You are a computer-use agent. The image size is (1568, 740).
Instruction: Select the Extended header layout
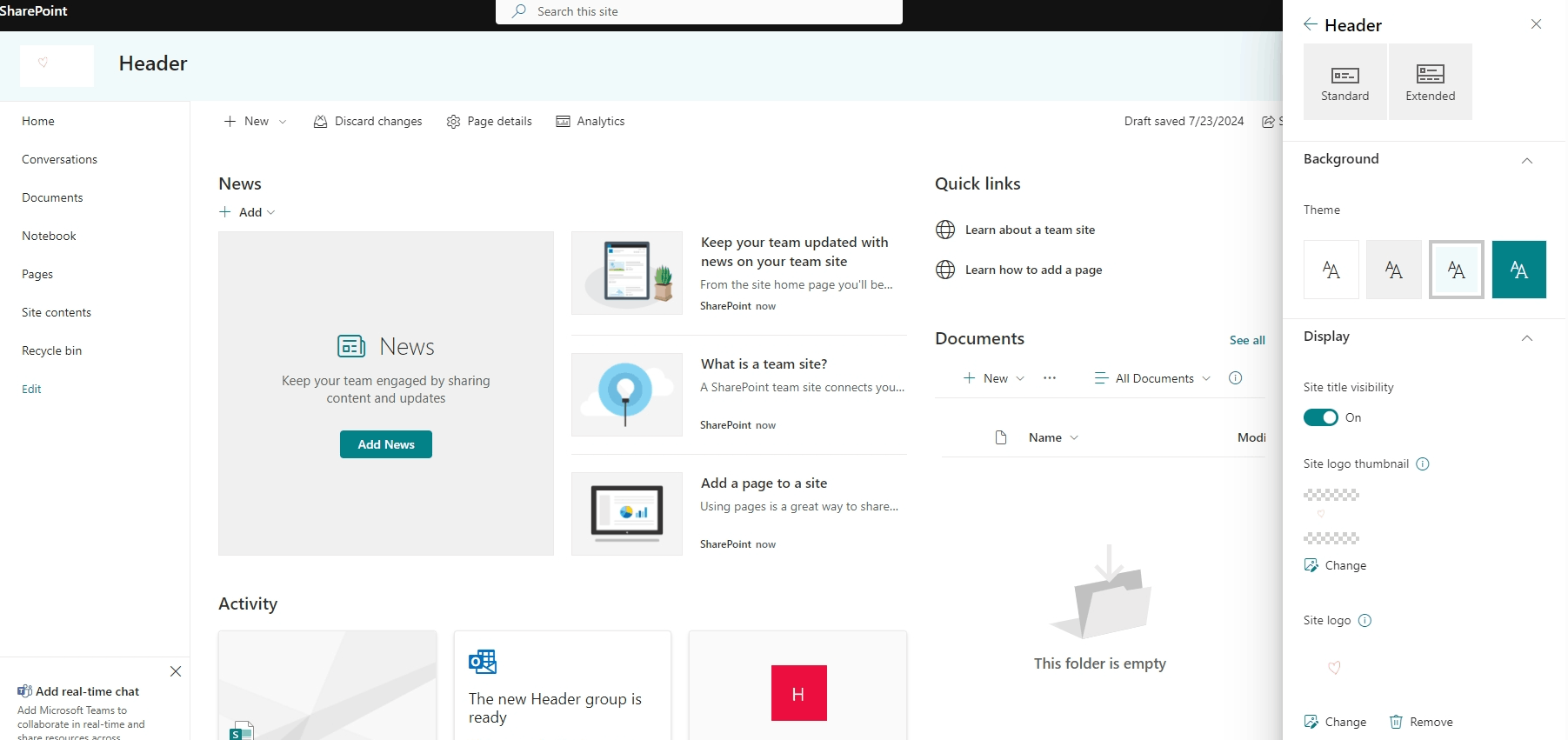click(1430, 82)
